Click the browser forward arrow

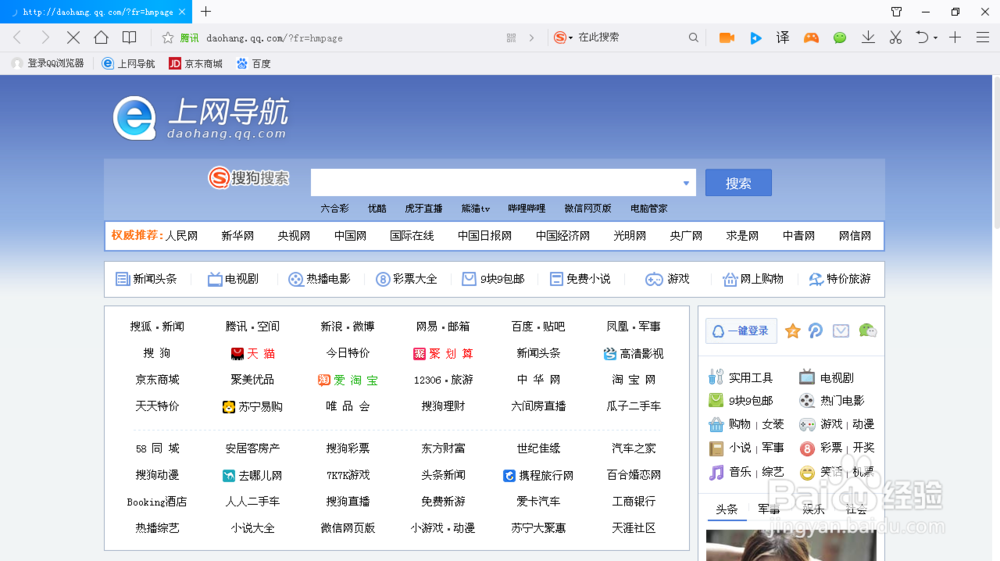coord(45,38)
